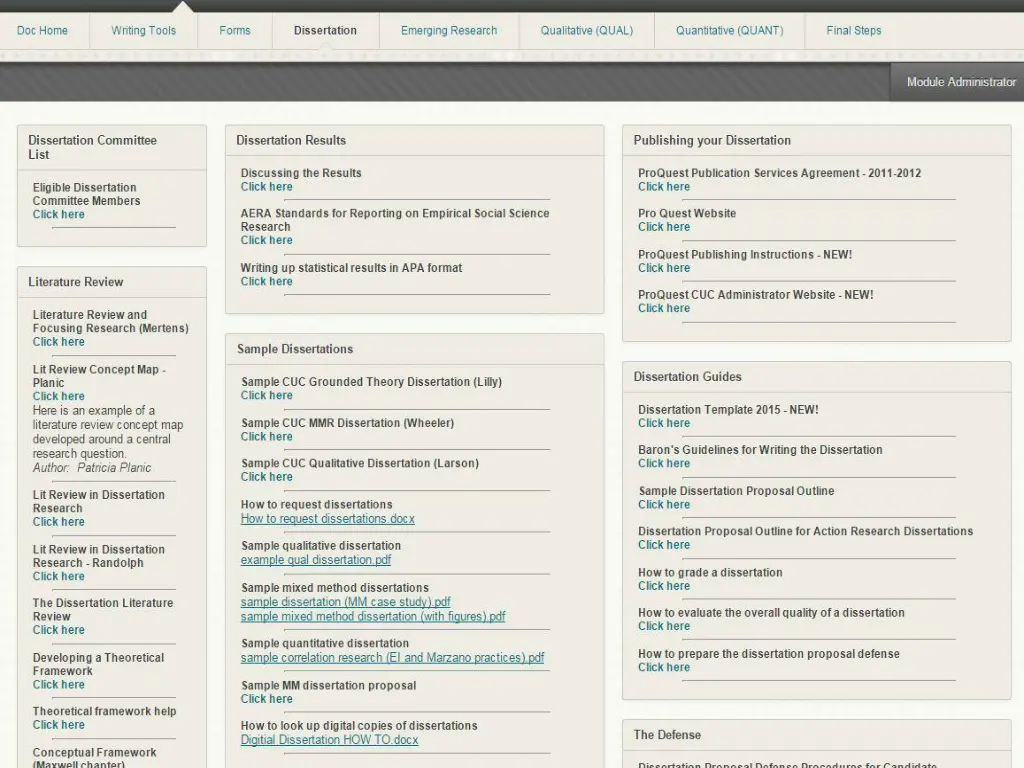This screenshot has width=1024, height=768.
Task: Click the Literature Review panel heading
Action: [76, 282]
